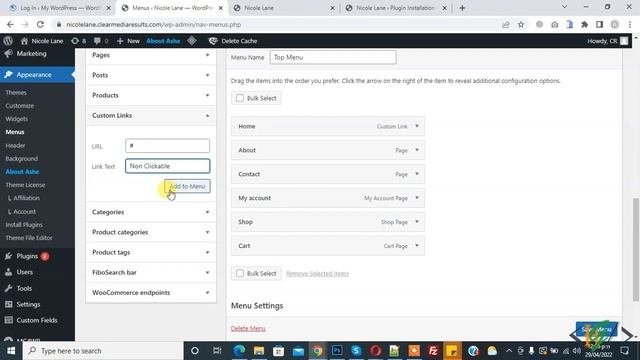Reload the page with refresh icon
The height and width of the screenshot is (360, 640).
[40, 24]
